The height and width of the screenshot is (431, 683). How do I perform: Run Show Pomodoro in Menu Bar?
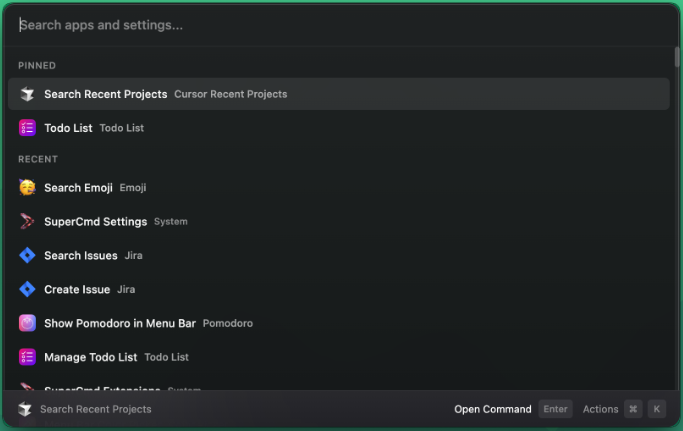pyautogui.click(x=120, y=324)
